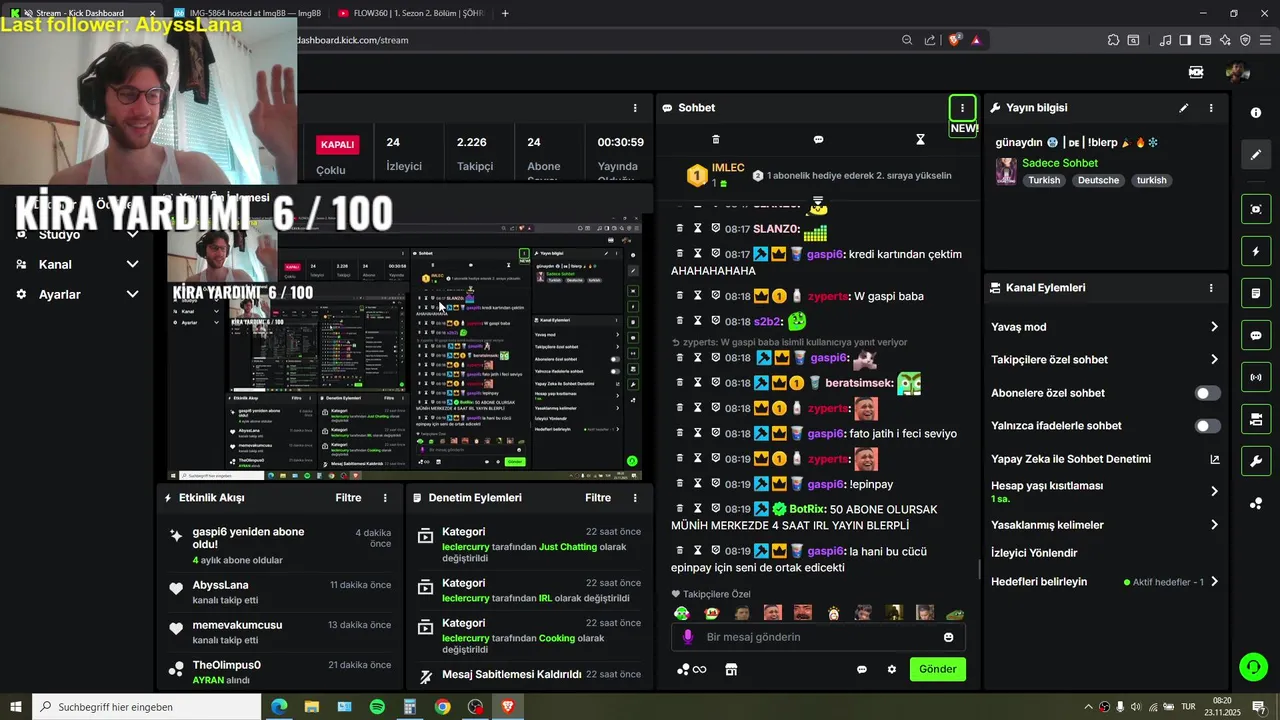Click the Gönder send button
1280x720 pixels.
point(938,669)
